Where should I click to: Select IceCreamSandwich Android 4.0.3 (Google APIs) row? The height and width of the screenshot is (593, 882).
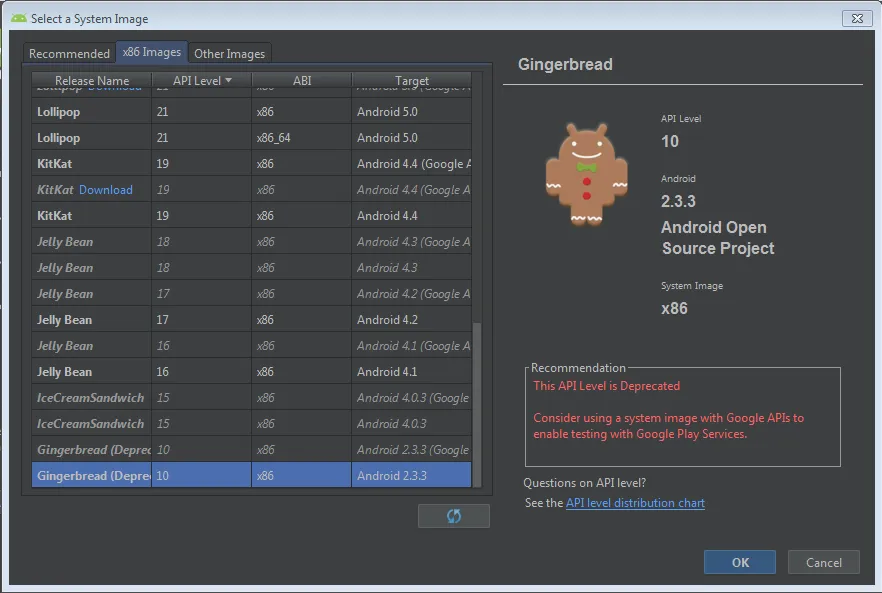click(x=251, y=398)
